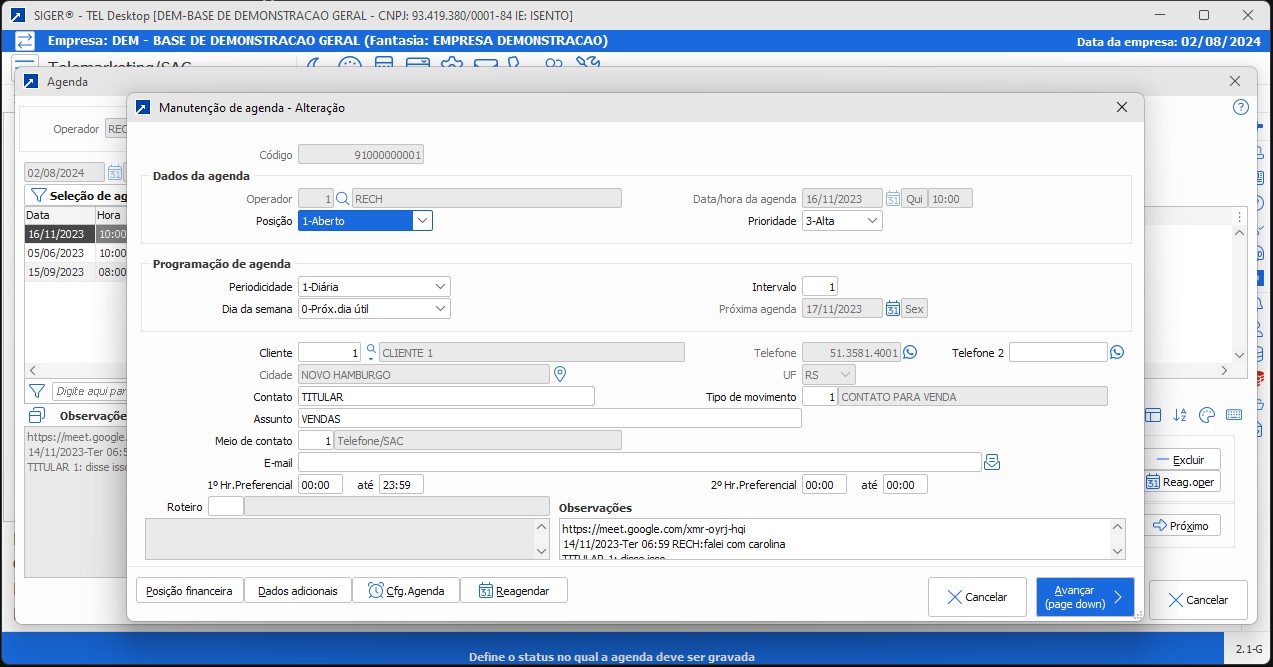Open the Prioridade dropdown
The image size is (1273, 667).
coord(872,221)
